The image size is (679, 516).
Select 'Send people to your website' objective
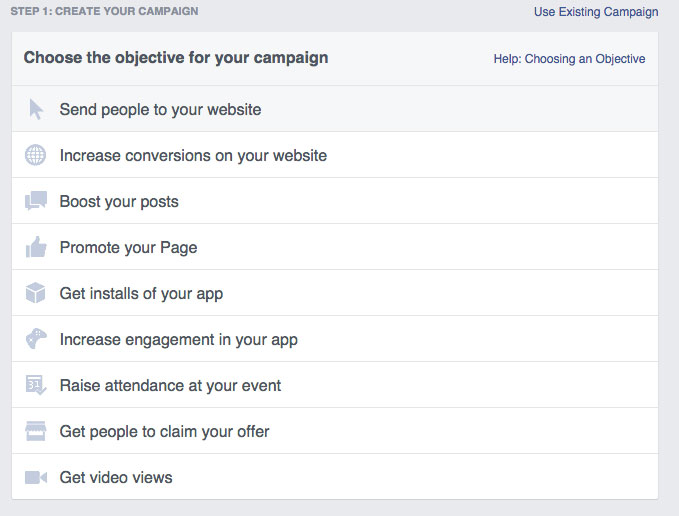pyautogui.click(x=335, y=109)
